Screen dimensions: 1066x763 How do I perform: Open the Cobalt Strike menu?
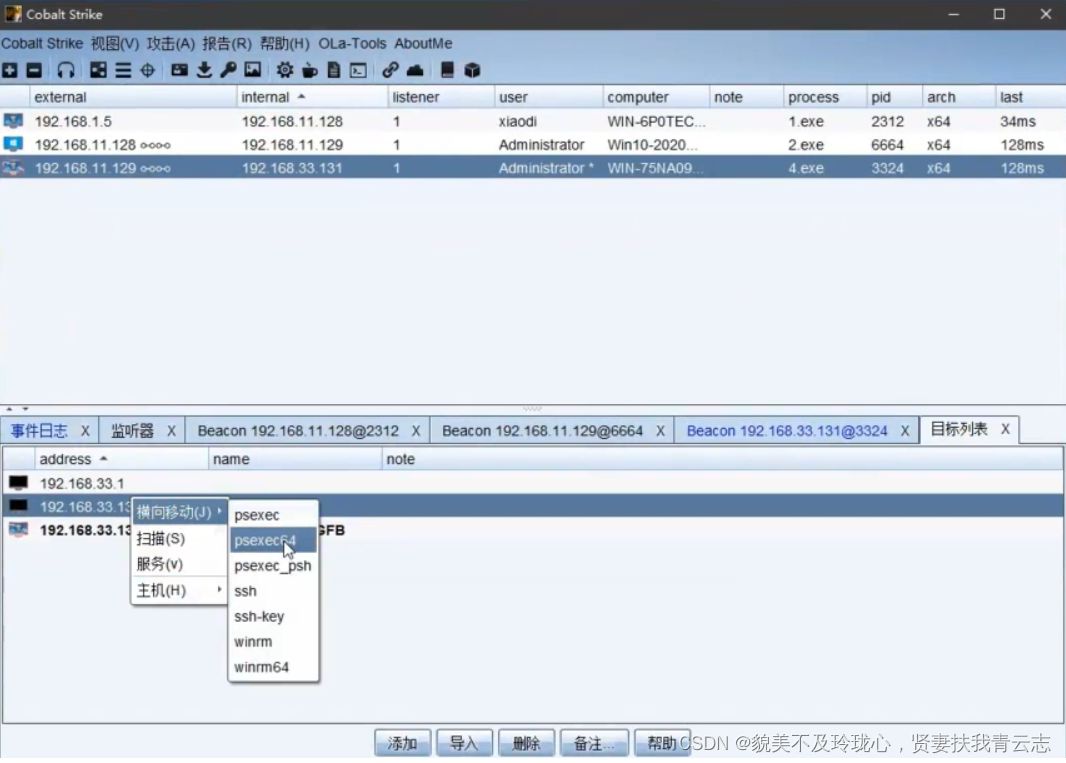click(42, 44)
